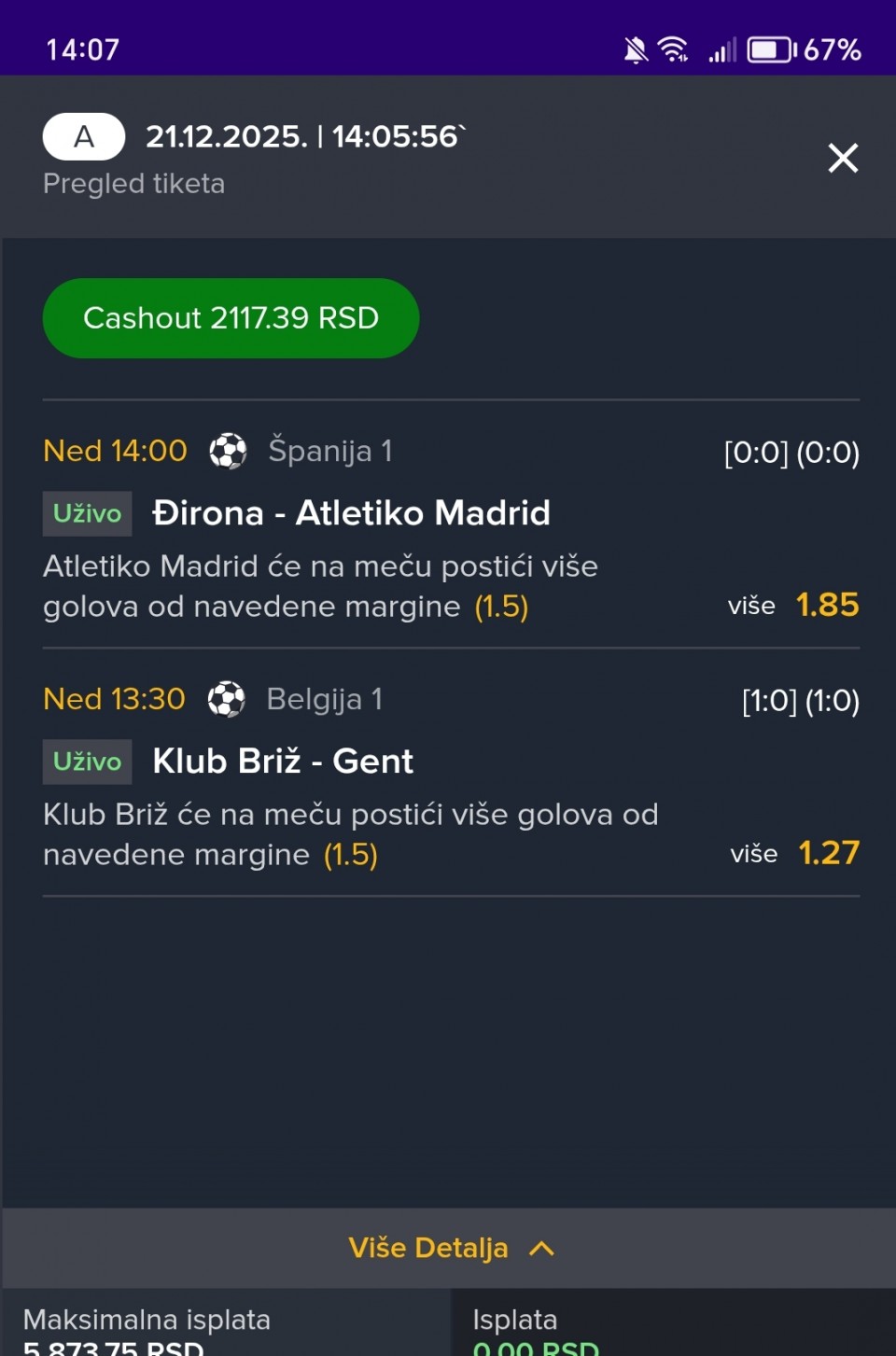
Task: Expand the Više Detalja section
Action: tap(428, 1248)
